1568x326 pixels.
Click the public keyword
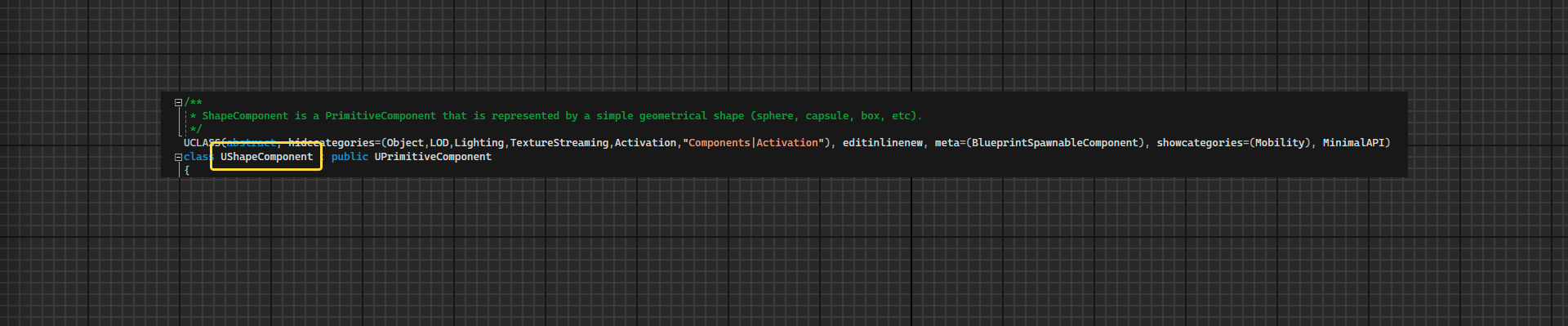(350, 157)
